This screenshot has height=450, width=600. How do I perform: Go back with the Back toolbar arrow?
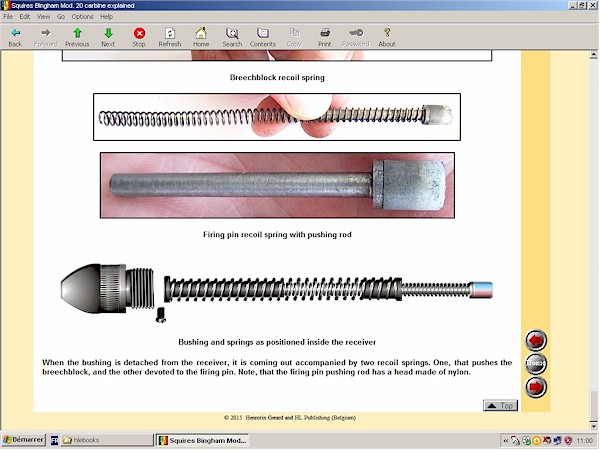point(15,37)
